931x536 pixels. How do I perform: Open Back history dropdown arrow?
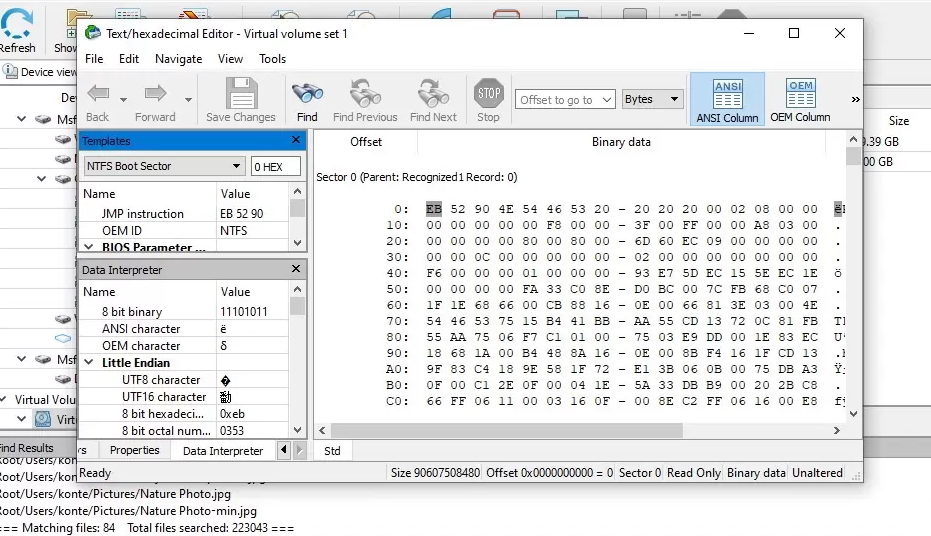[124, 100]
